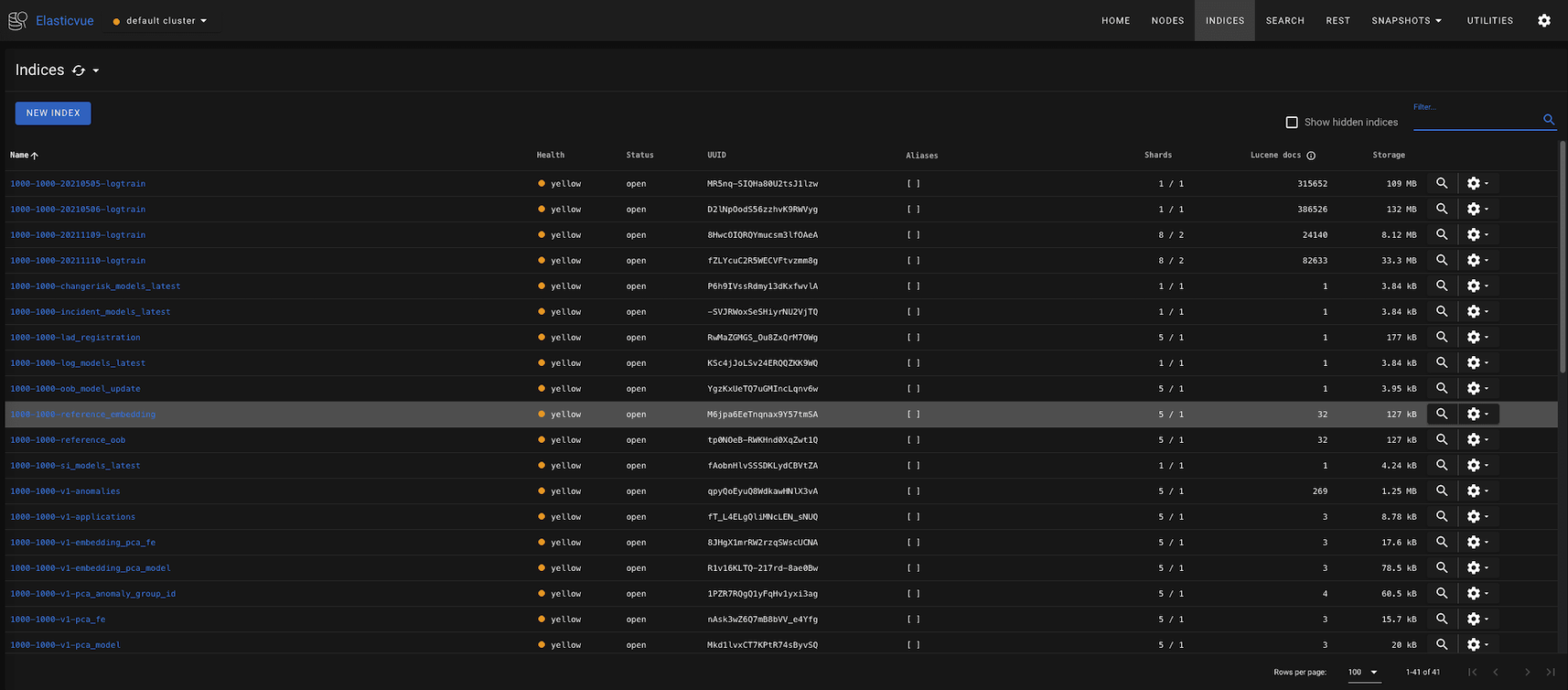Open the default cluster dropdown

pyautogui.click(x=161, y=20)
